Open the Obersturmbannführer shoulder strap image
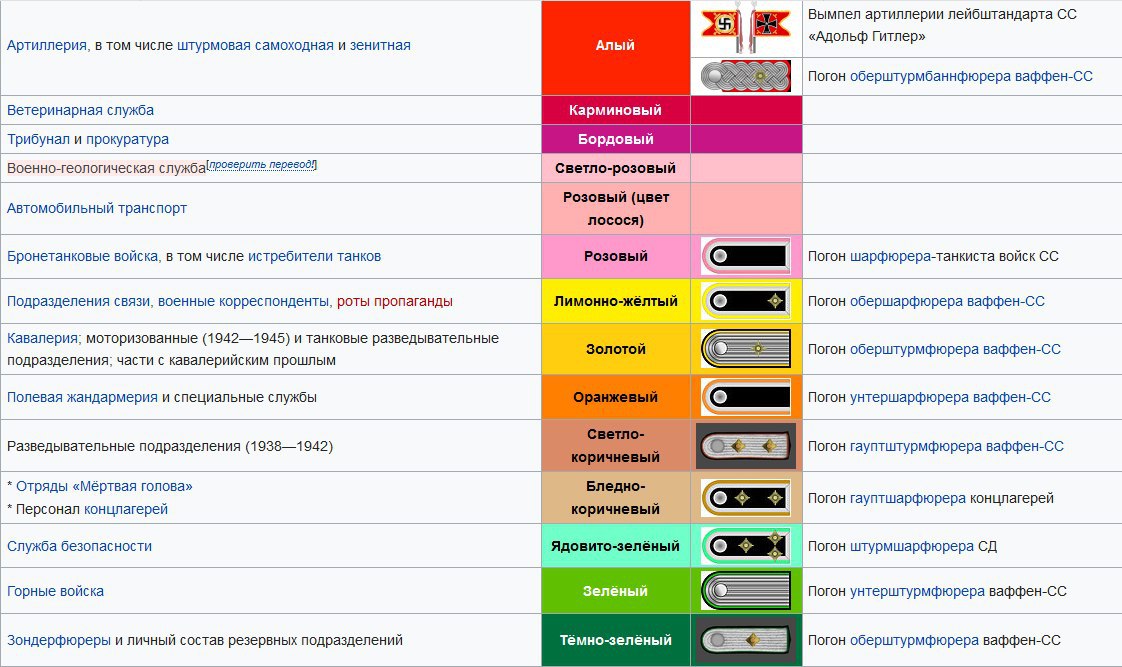The width and height of the screenshot is (1122, 667). pos(746,76)
